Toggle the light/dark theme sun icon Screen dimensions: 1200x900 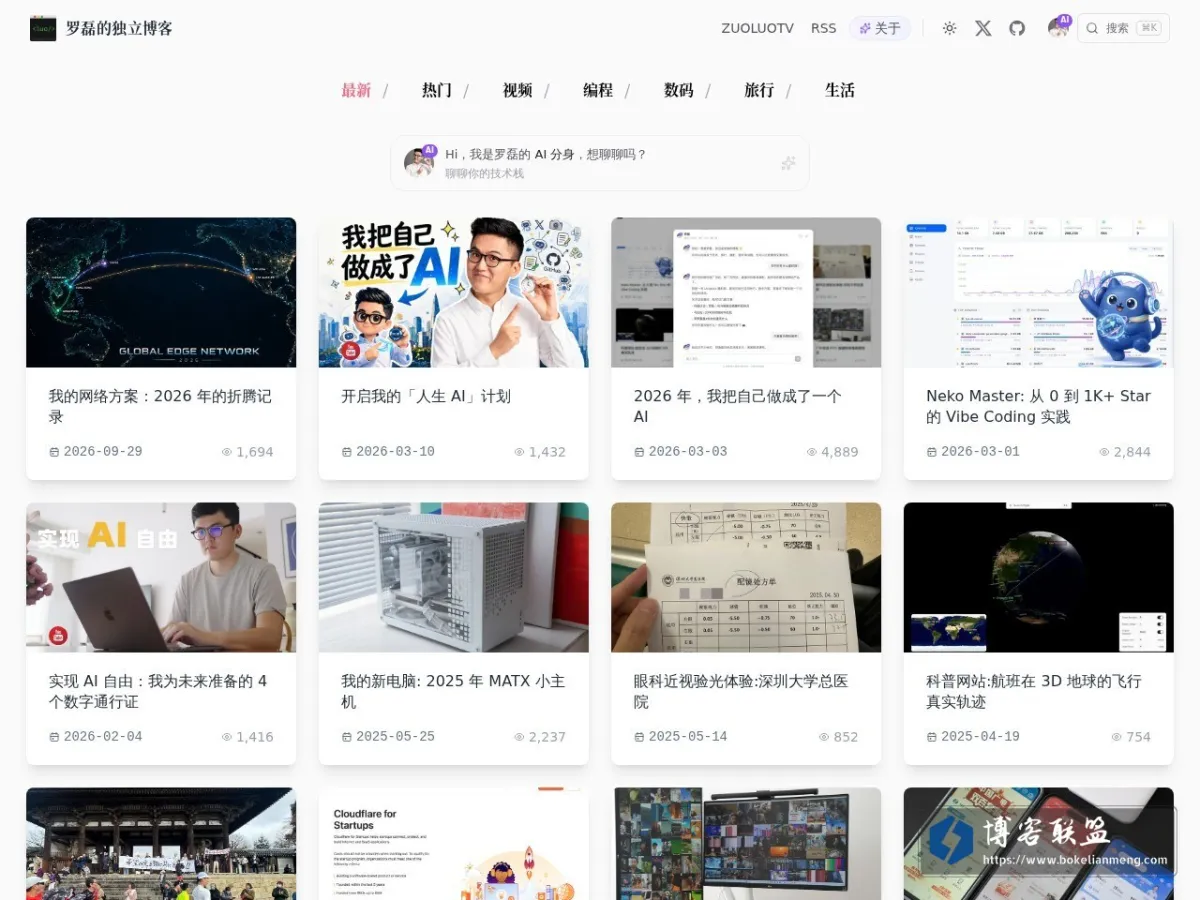[949, 28]
